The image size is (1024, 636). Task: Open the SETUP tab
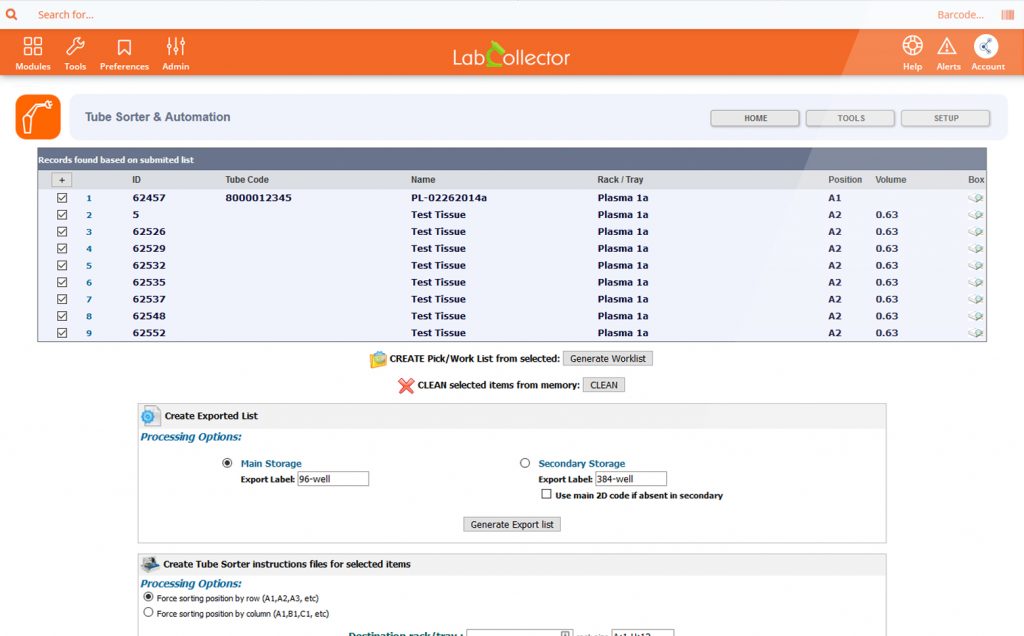click(946, 118)
